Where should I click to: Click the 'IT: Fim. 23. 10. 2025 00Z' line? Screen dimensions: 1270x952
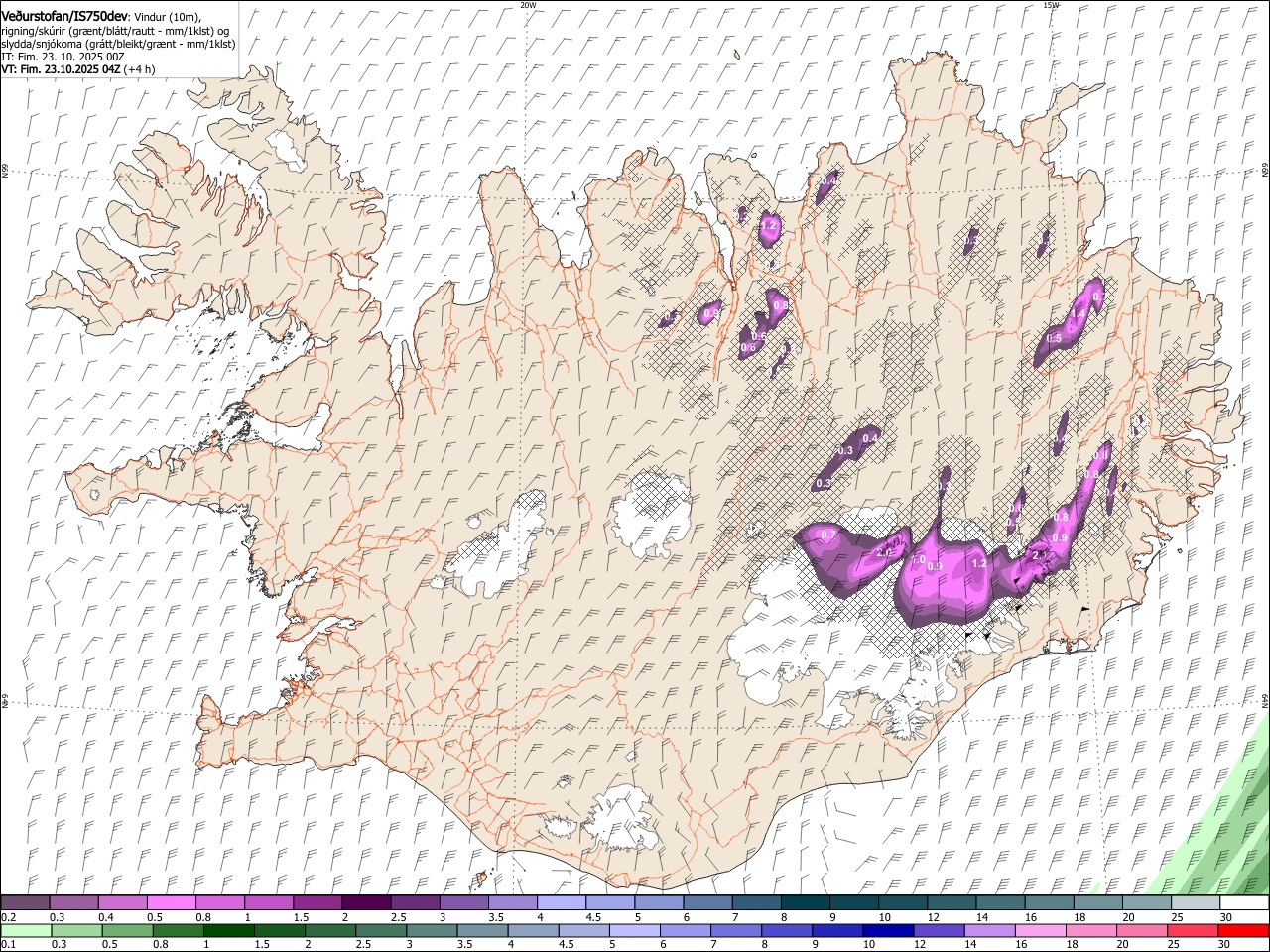pos(63,58)
